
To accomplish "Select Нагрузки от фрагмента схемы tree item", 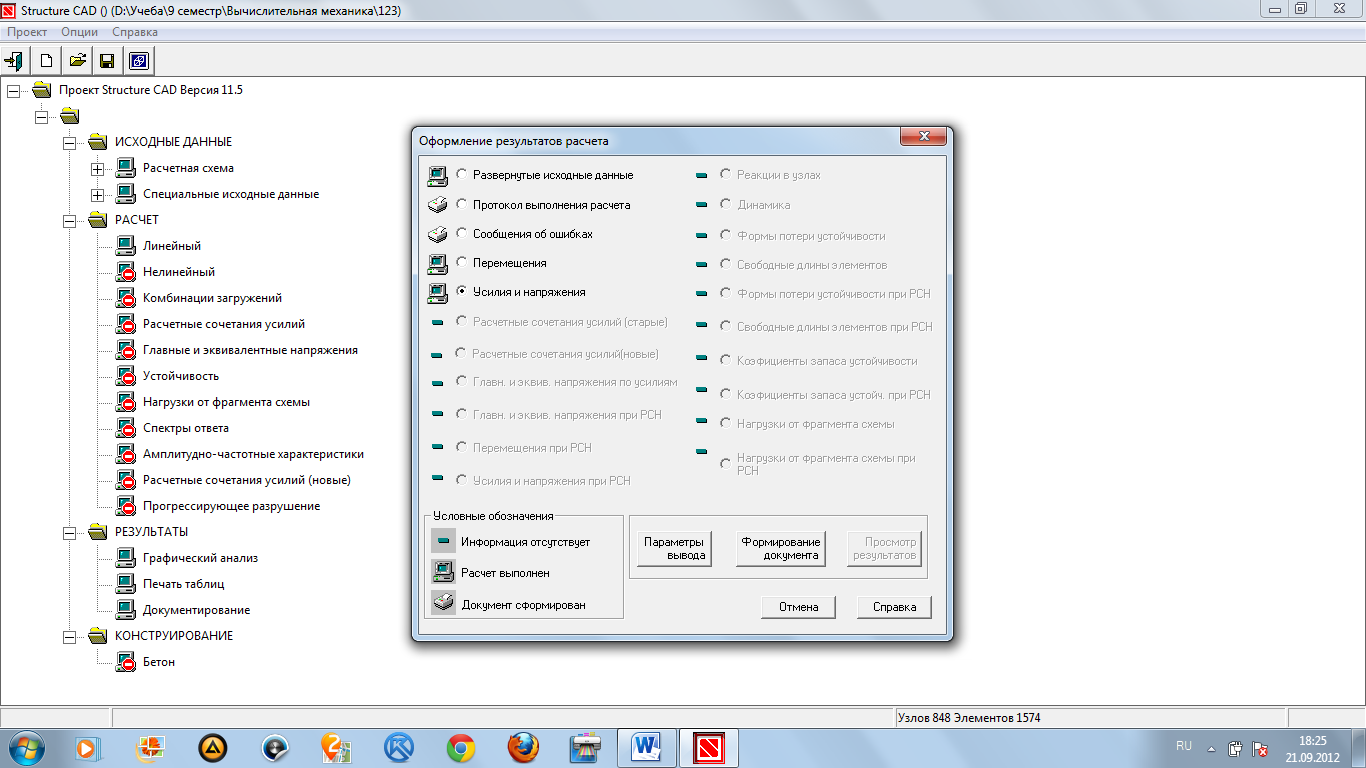I will coord(226,402).
